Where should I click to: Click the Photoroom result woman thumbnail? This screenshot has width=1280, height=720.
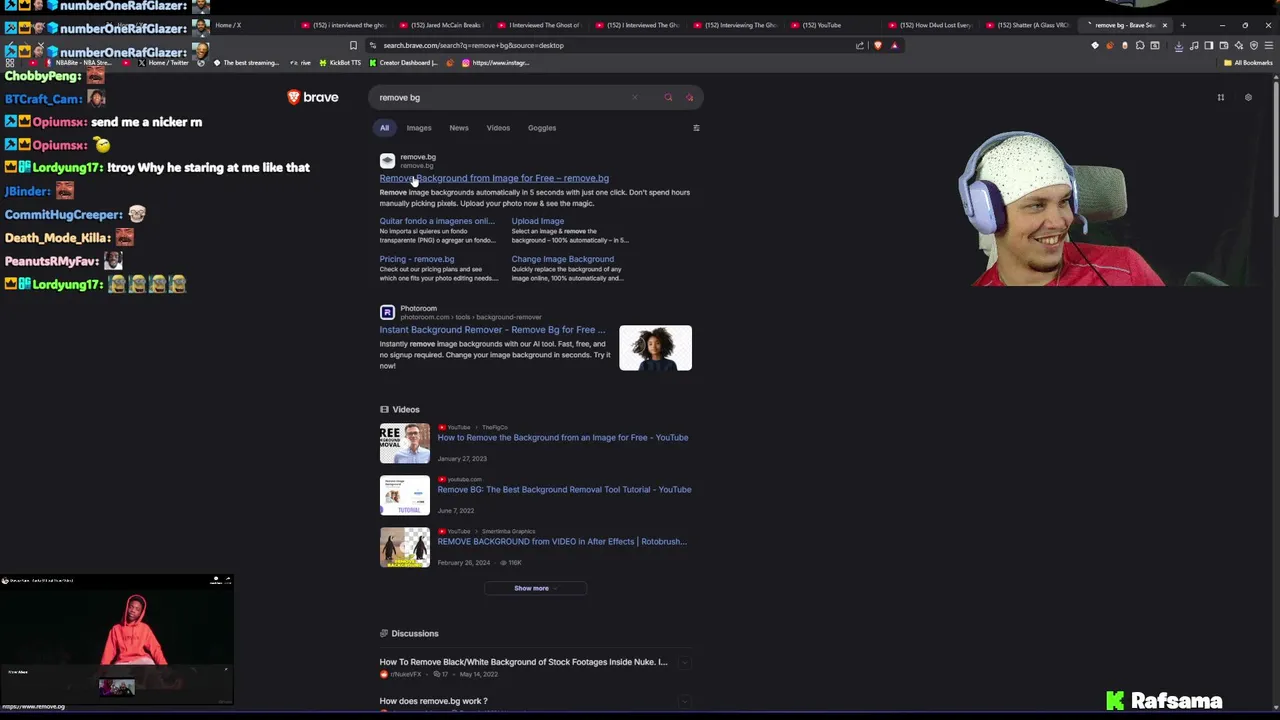655,348
